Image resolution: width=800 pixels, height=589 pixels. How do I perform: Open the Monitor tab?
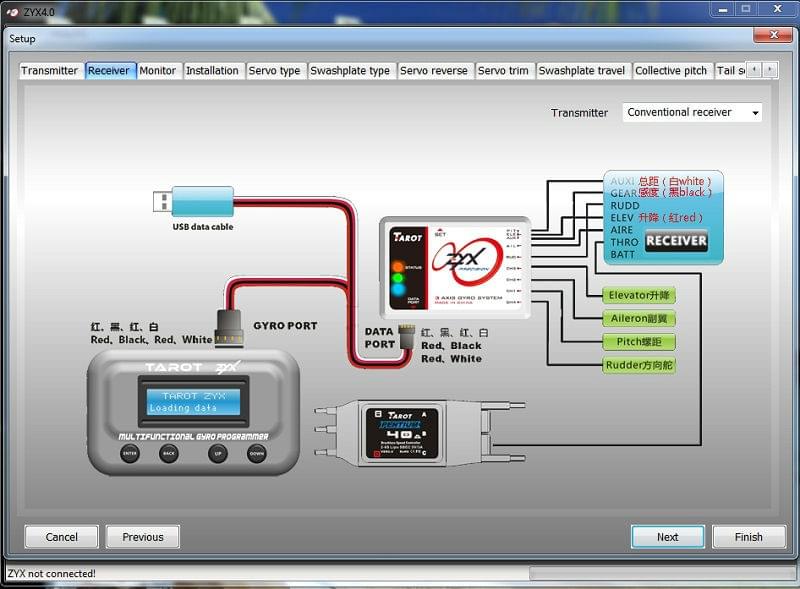pos(158,70)
